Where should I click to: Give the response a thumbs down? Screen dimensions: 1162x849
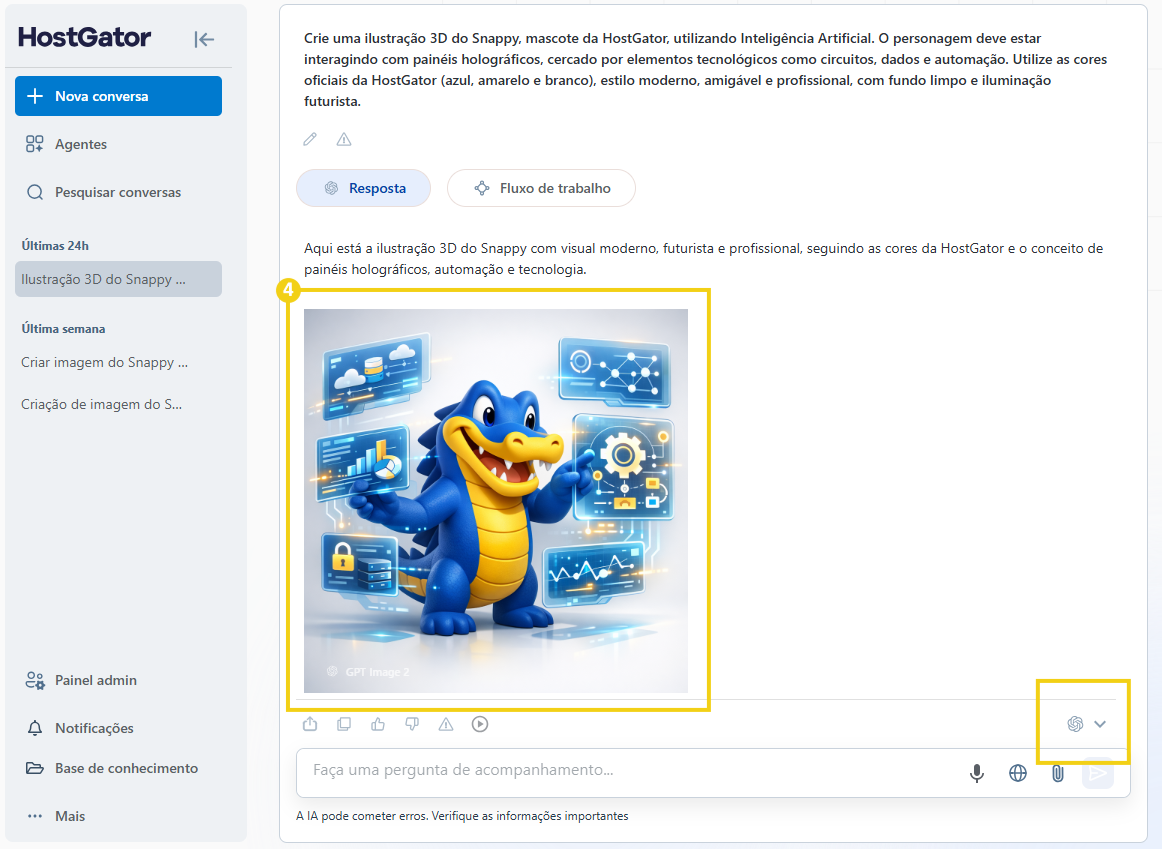click(412, 724)
